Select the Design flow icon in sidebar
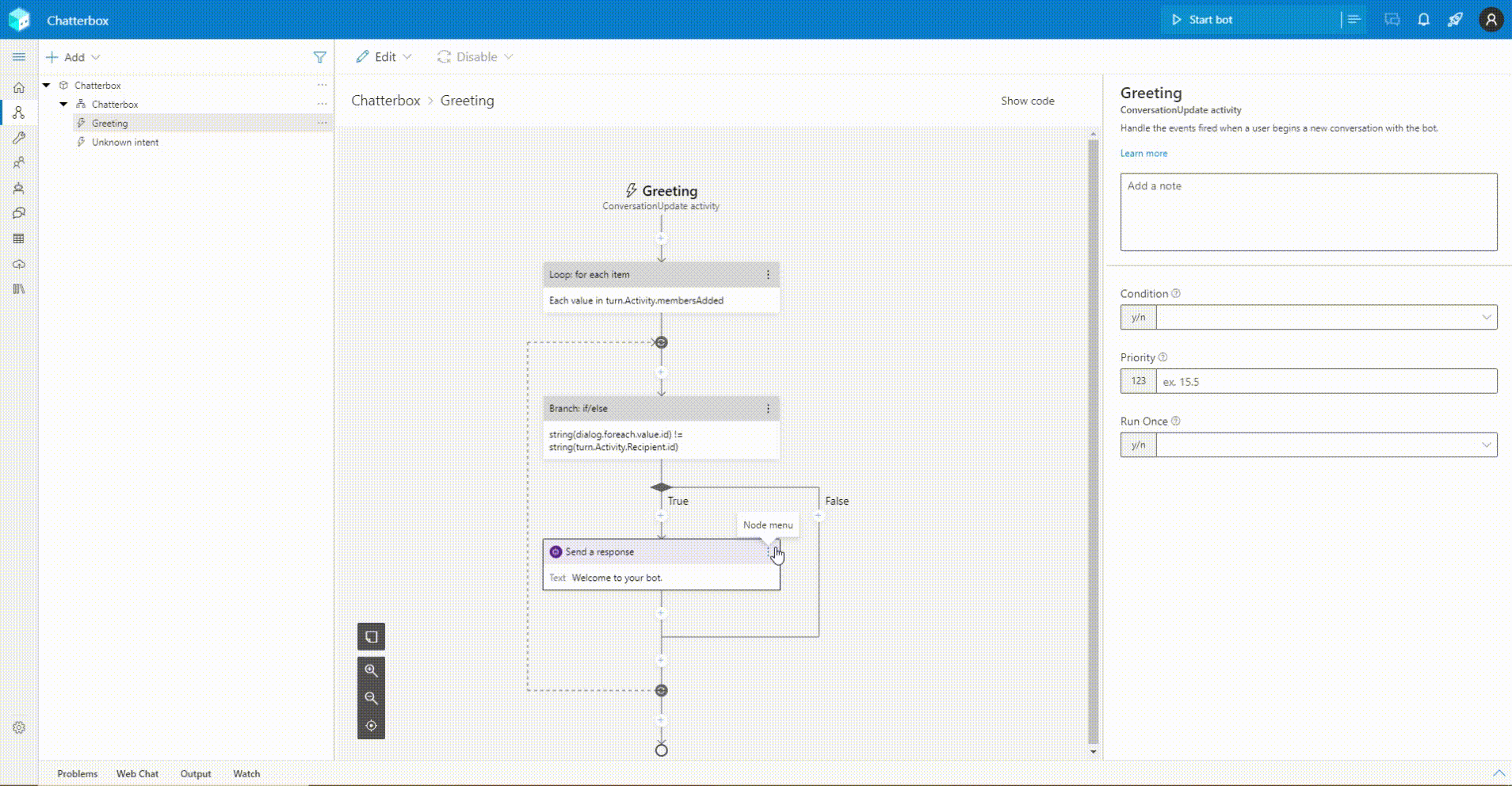This screenshot has height=786, width=1512. click(19, 113)
